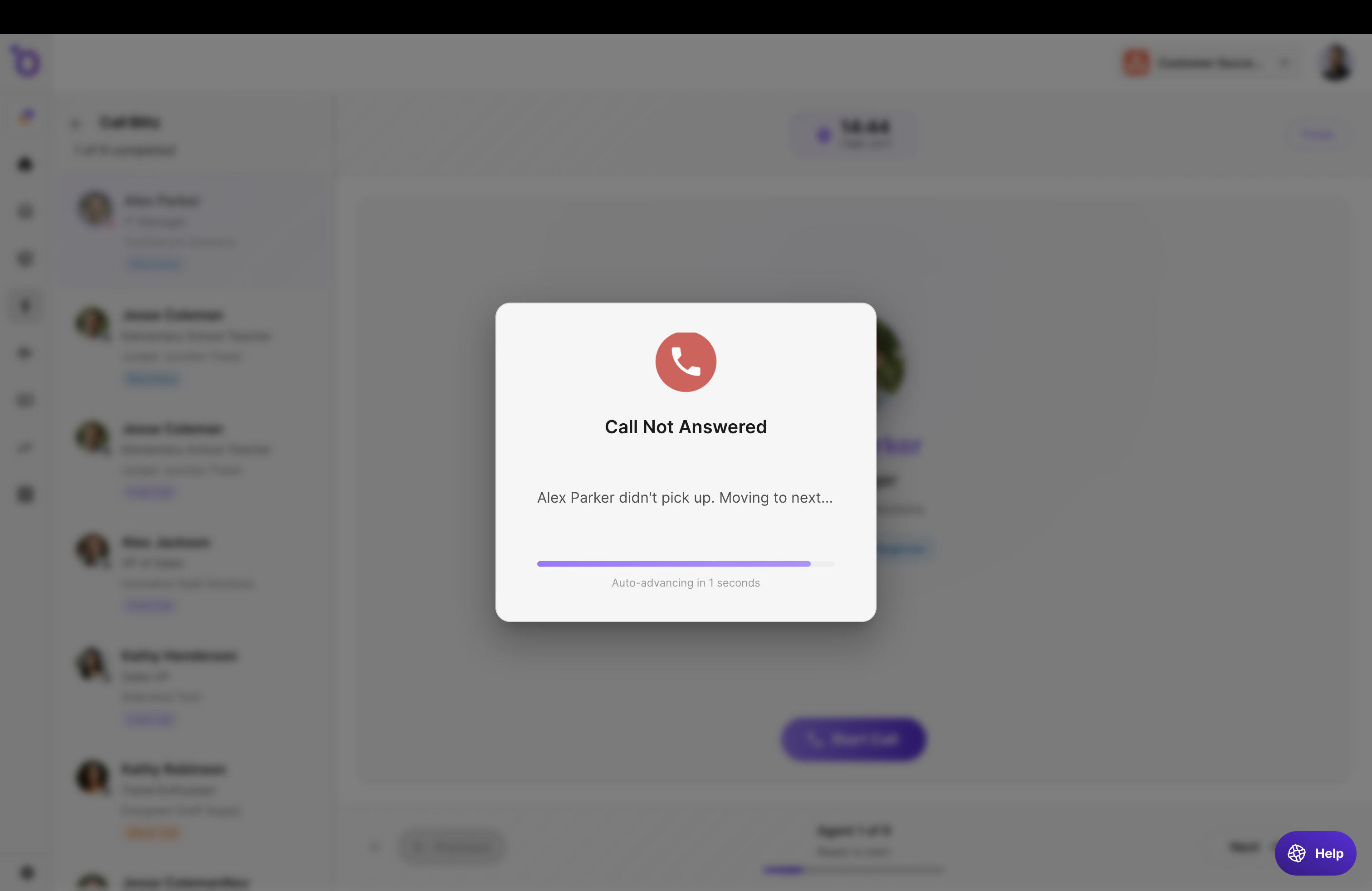The width and height of the screenshot is (1372, 891).
Task: Click the globe icon on the Help button
Action: (x=1296, y=853)
